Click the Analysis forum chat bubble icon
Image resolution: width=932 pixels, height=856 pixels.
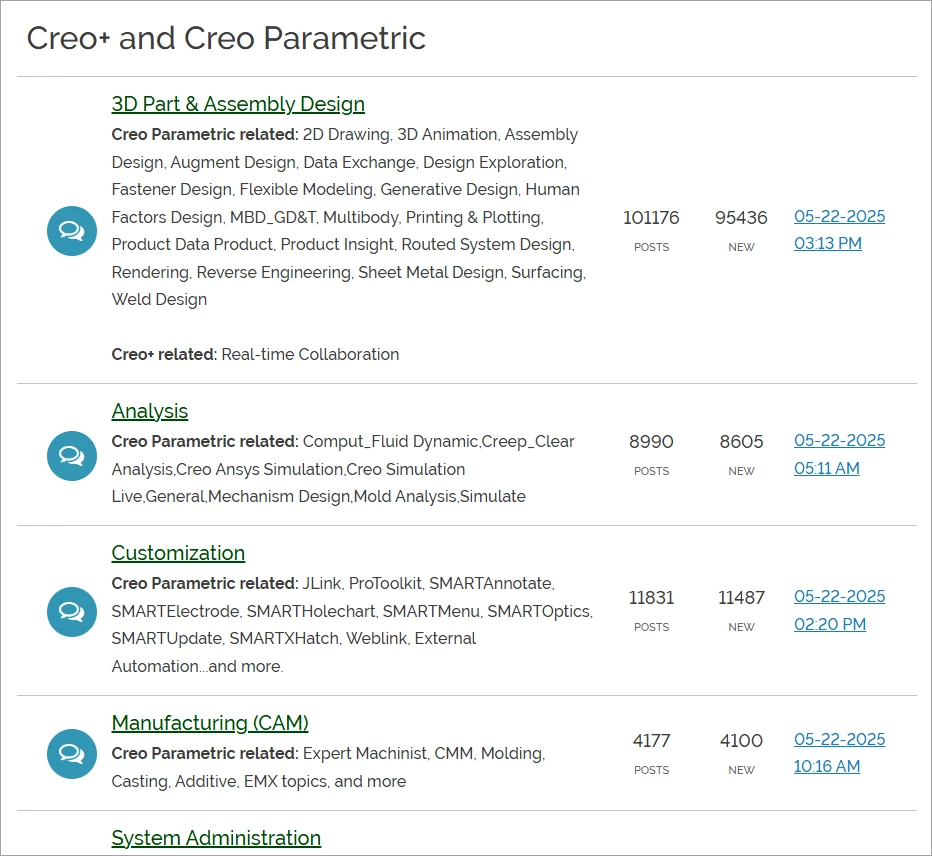point(72,456)
